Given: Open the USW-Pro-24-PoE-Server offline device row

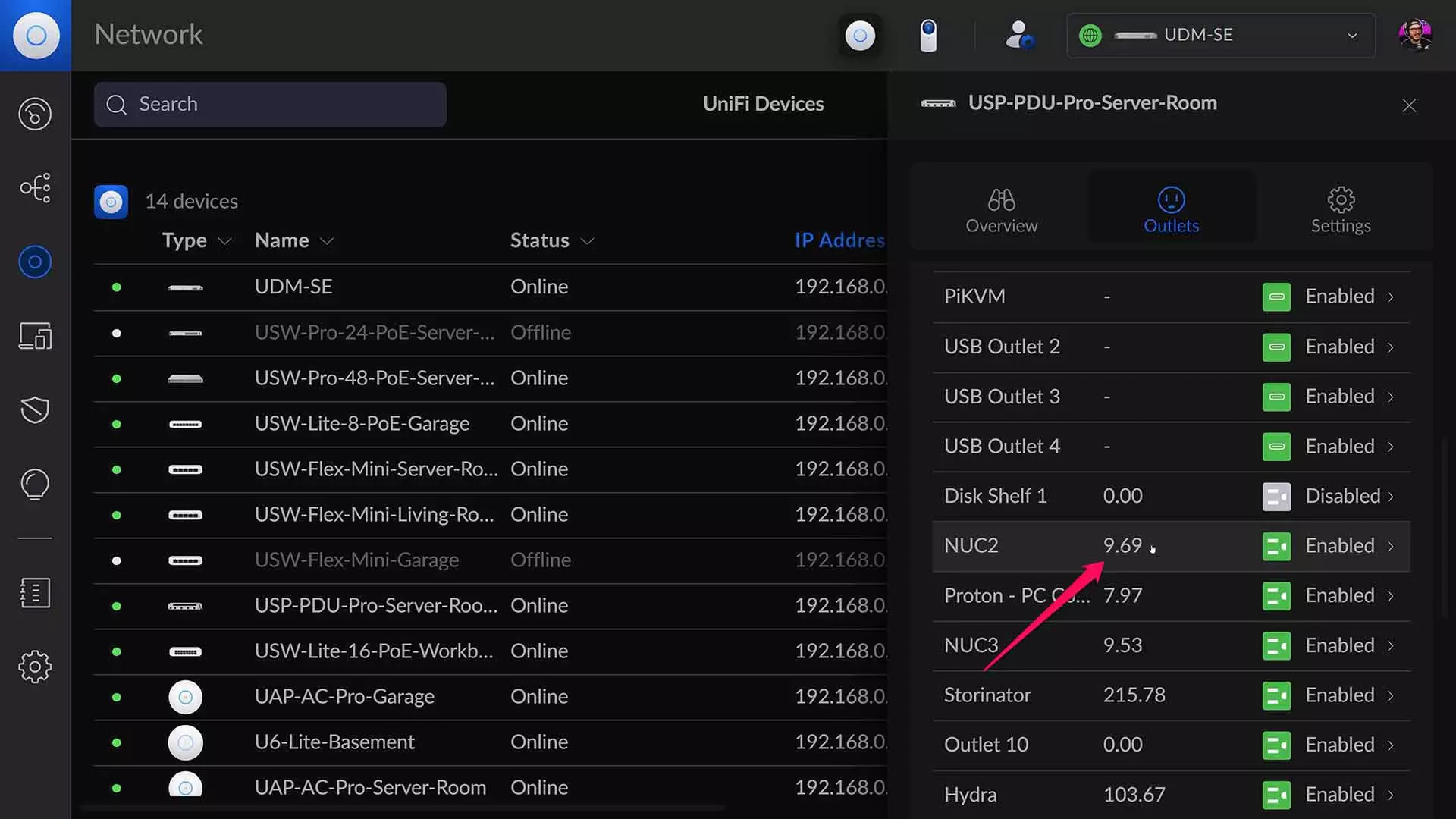Looking at the screenshot, I should 490,333.
